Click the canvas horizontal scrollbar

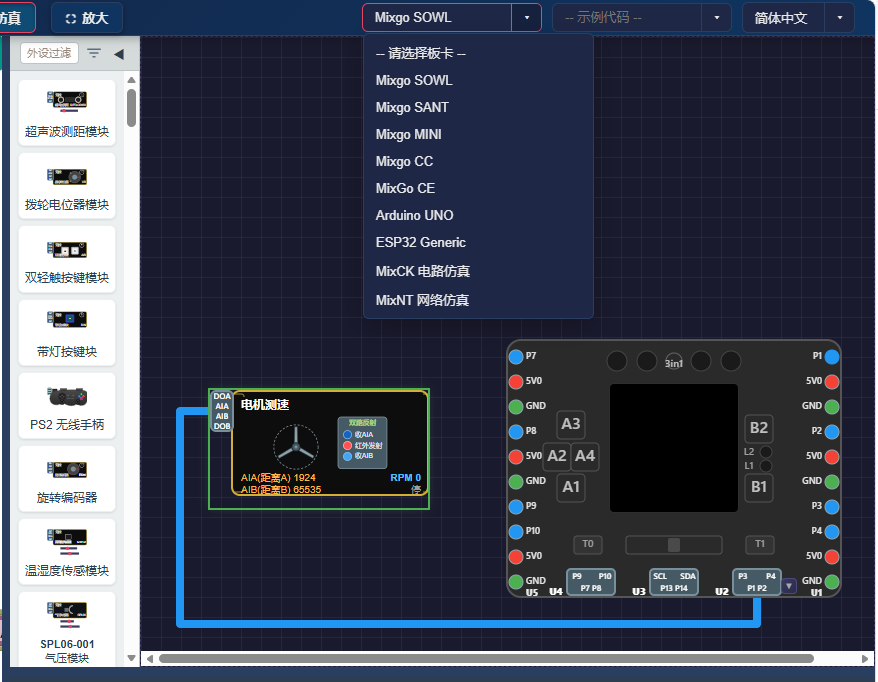tap(486, 658)
